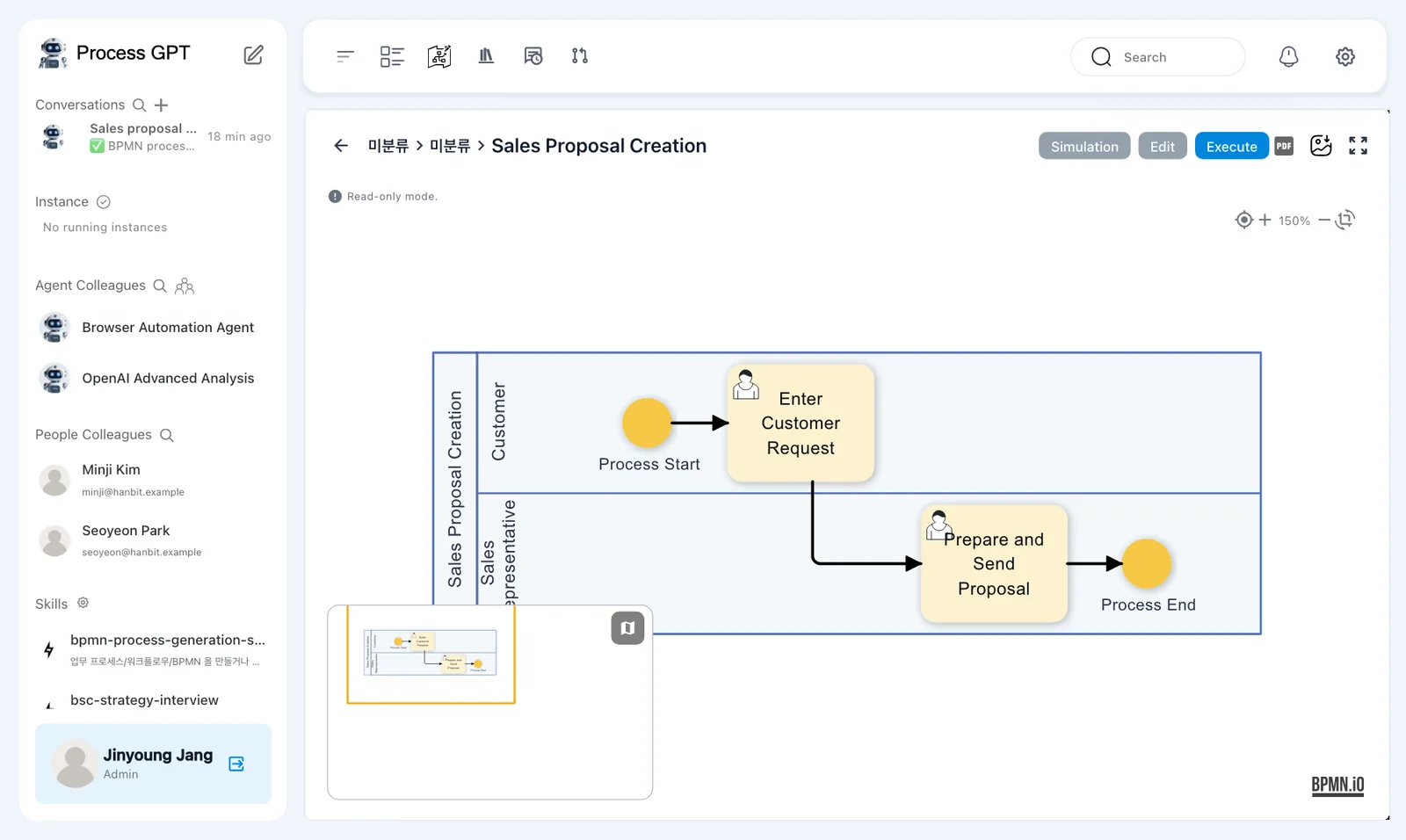Search people colleagues magnifier

(167, 435)
